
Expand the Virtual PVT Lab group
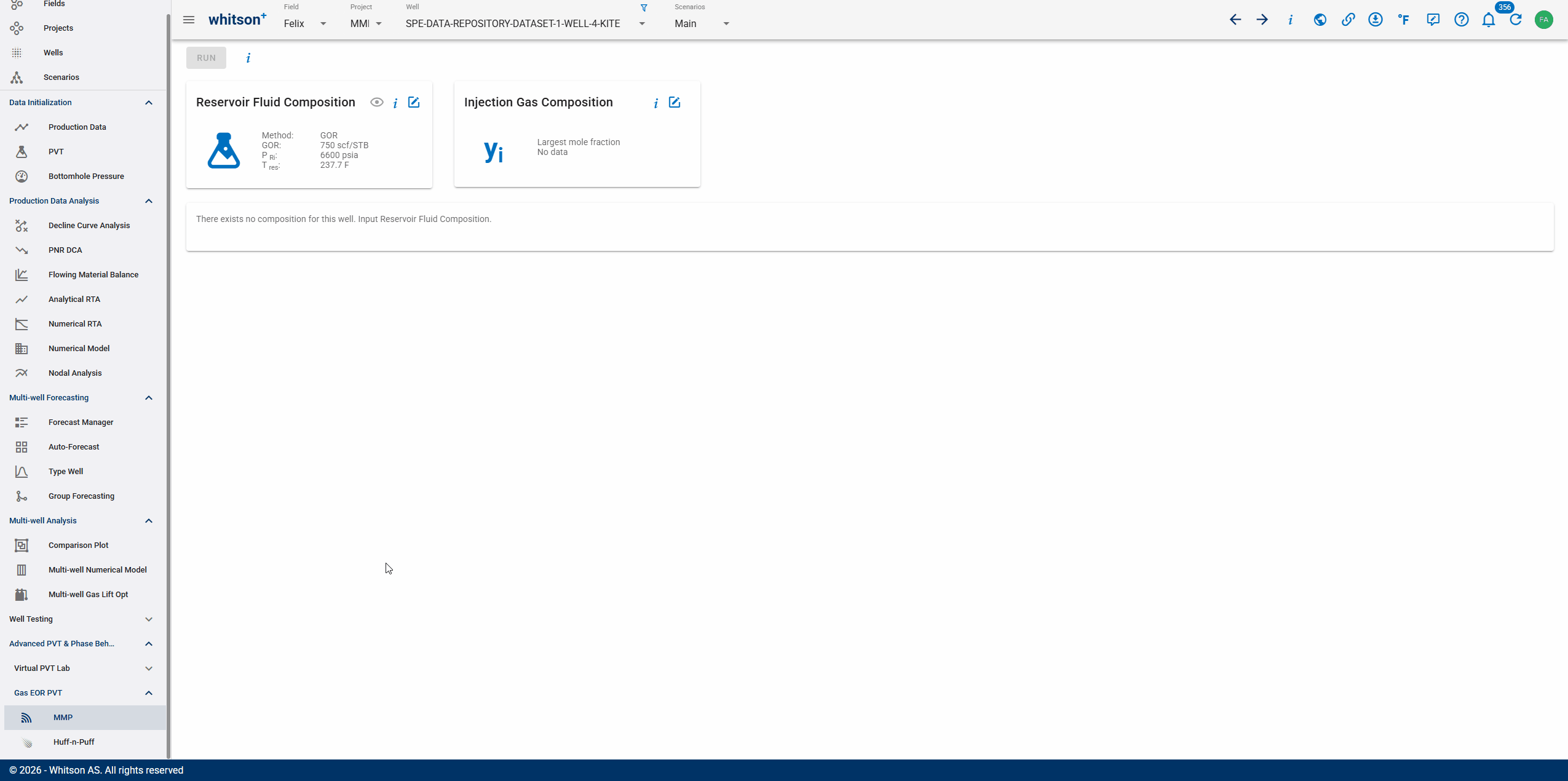149,668
